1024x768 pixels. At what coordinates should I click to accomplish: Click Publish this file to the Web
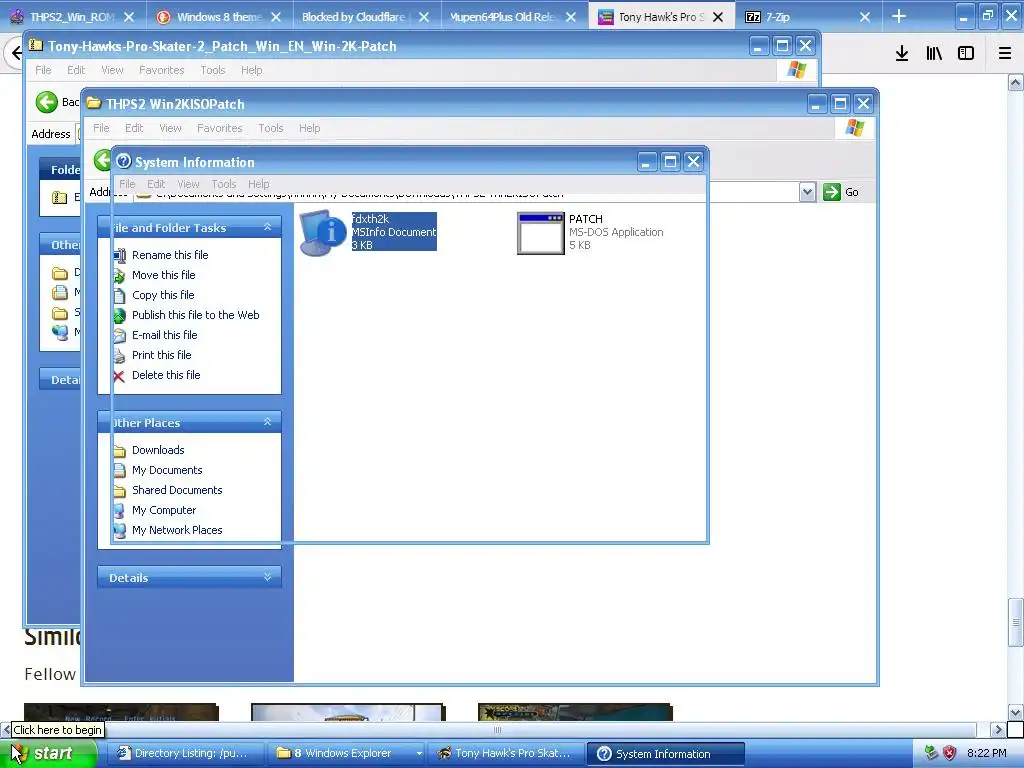(195, 315)
